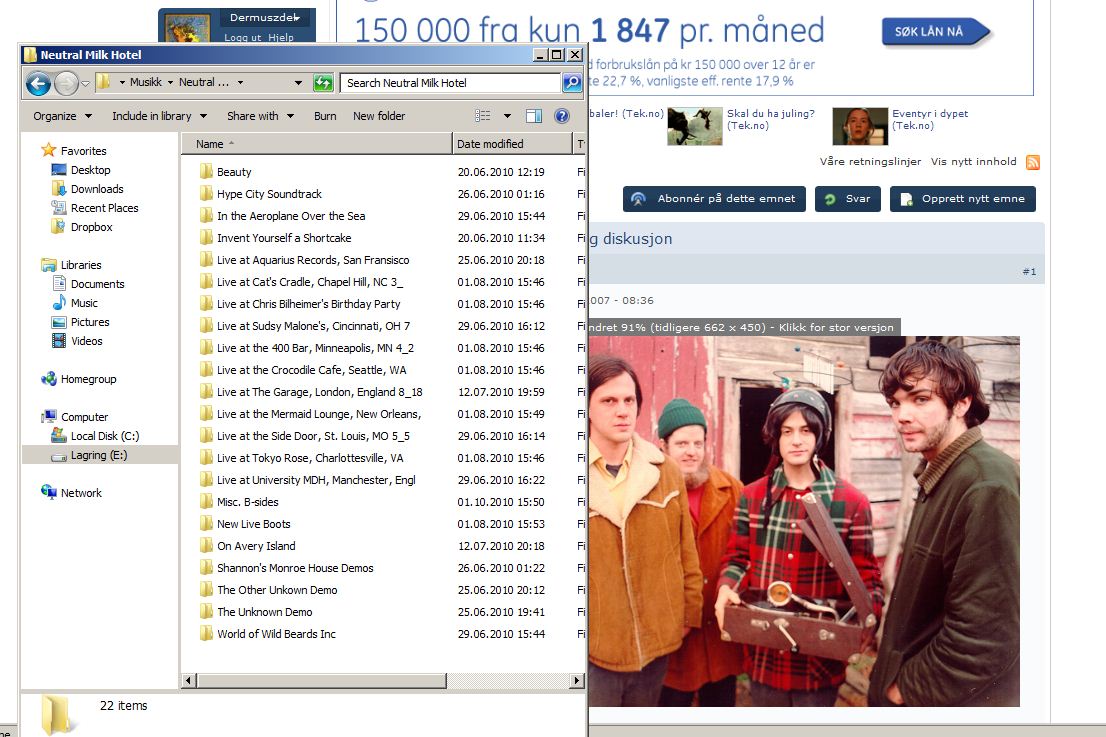Open the address bar history dropdown
The height and width of the screenshot is (737, 1106).
(x=298, y=83)
